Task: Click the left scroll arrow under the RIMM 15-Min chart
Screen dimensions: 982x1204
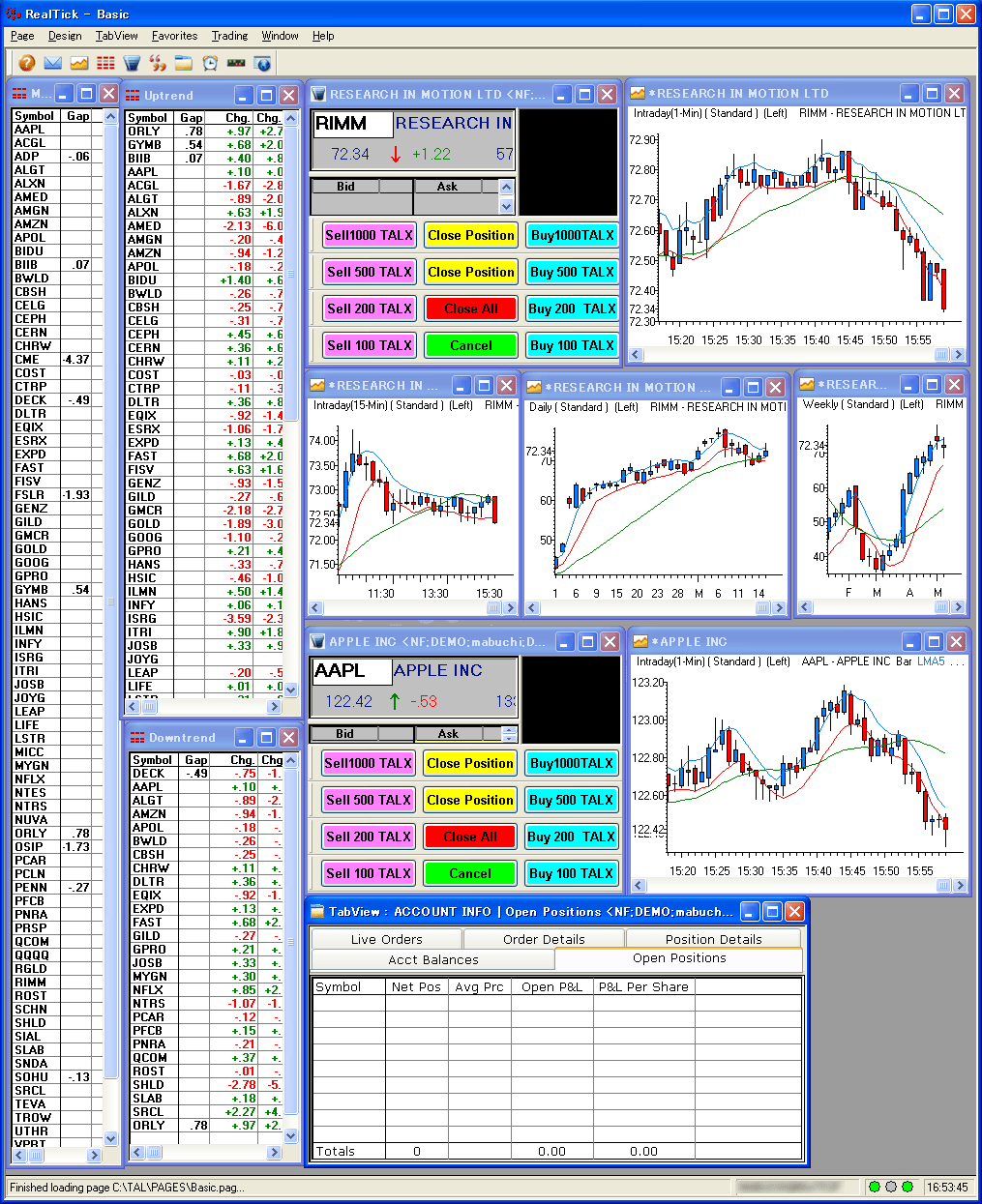Action: click(315, 607)
